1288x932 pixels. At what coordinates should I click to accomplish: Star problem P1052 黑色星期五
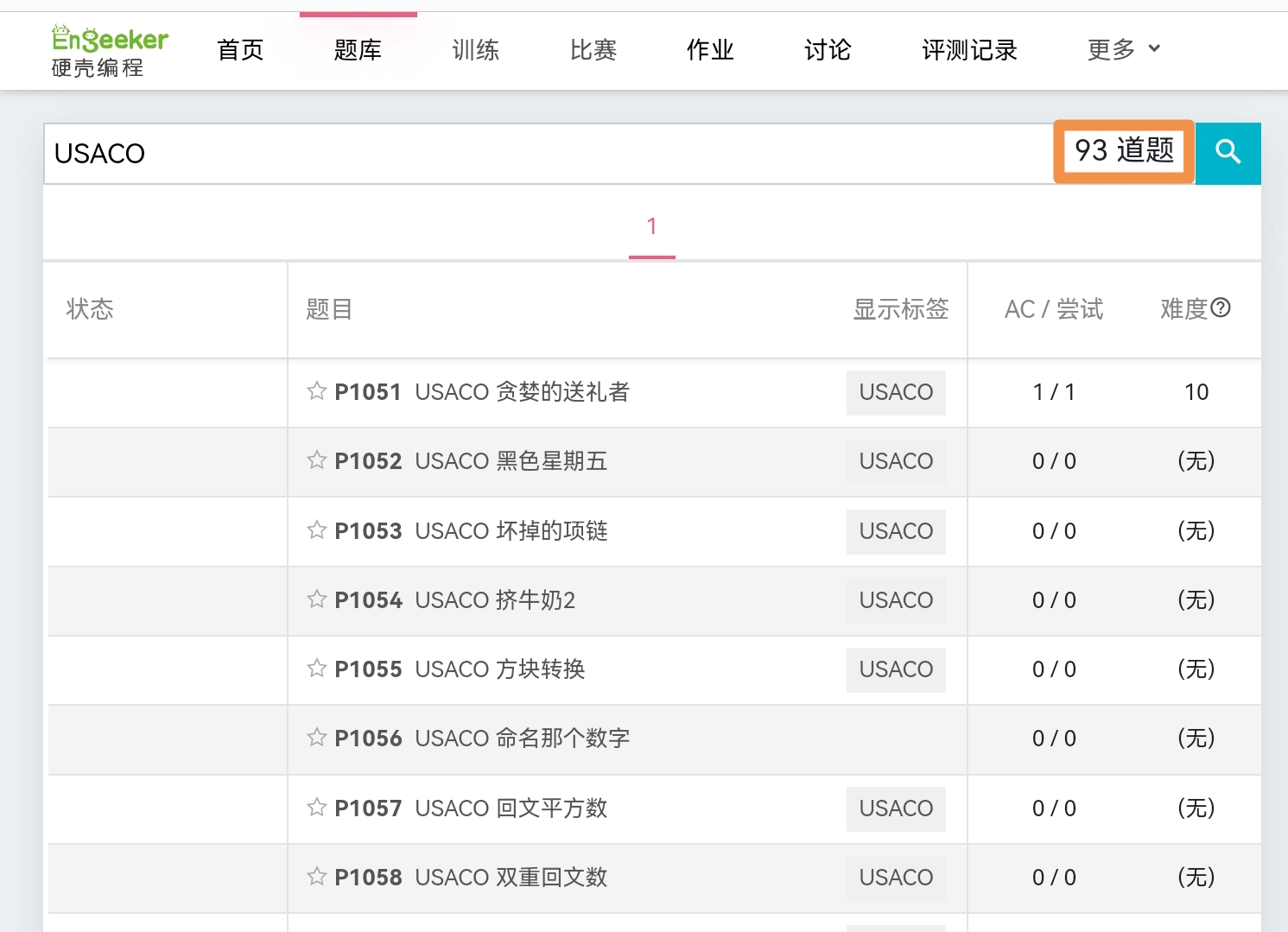(x=317, y=460)
